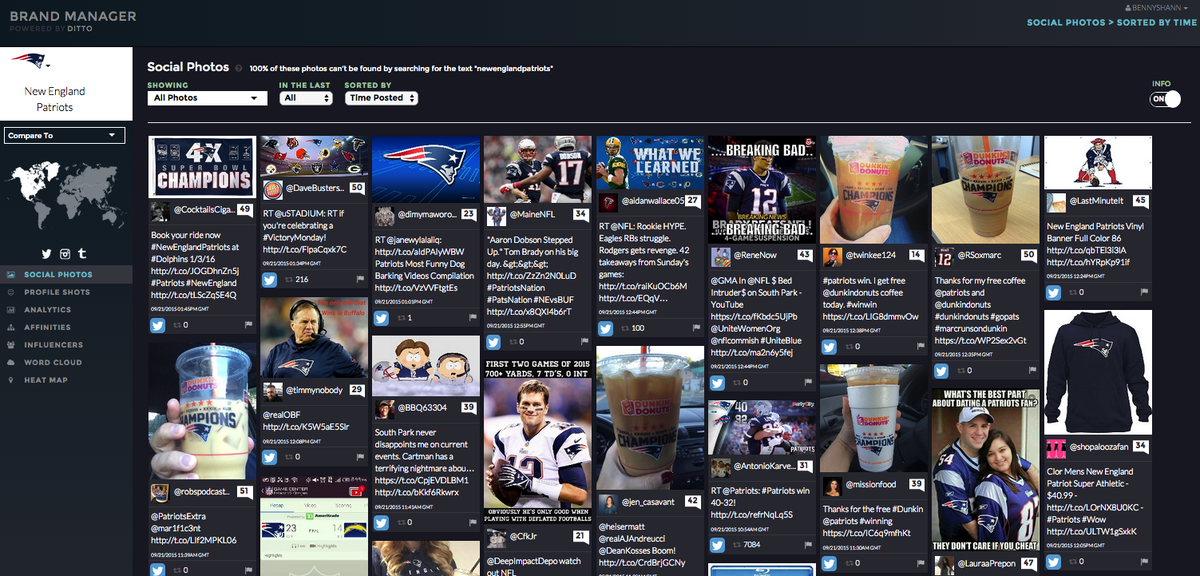Open the Instagram filter icon in sidebar
This screenshot has width=1200, height=576.
click(x=64, y=254)
